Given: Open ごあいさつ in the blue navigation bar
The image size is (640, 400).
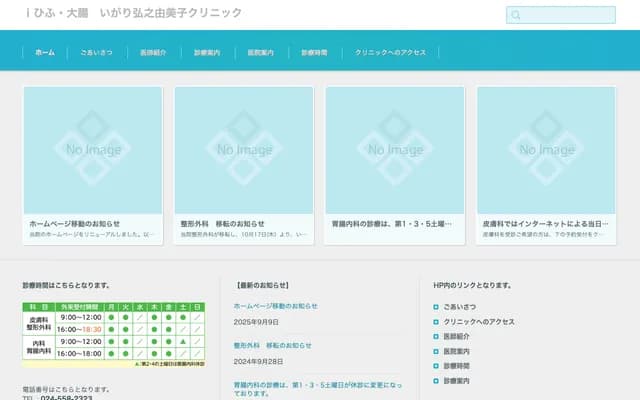Looking at the screenshot, I should (96, 53).
